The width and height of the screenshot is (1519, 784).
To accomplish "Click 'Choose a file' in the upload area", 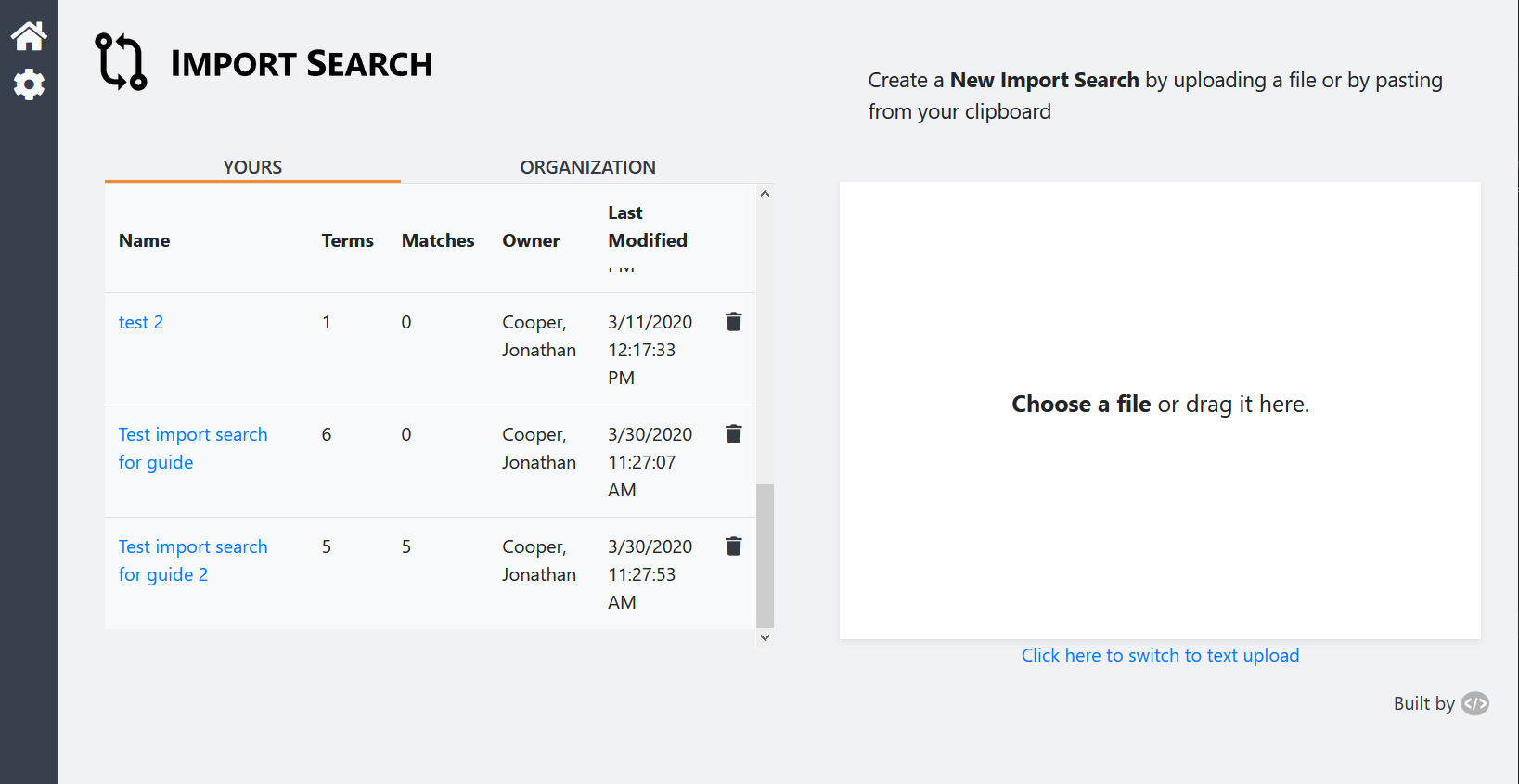I will click(1080, 405).
